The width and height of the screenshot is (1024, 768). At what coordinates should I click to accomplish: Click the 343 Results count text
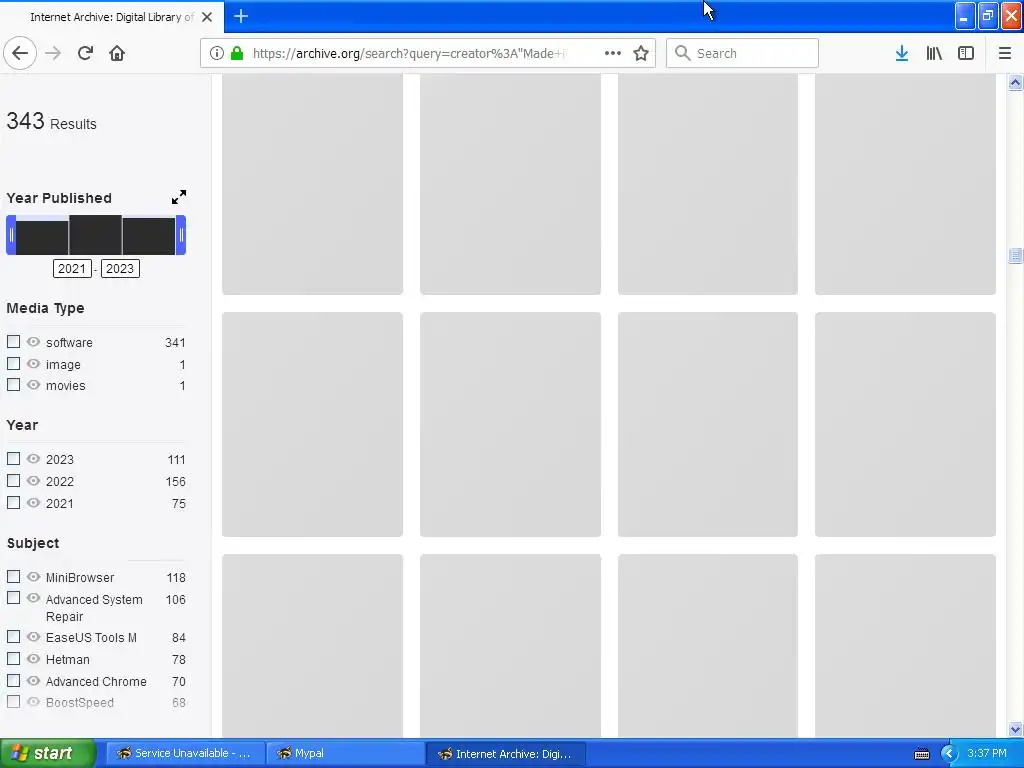point(52,121)
